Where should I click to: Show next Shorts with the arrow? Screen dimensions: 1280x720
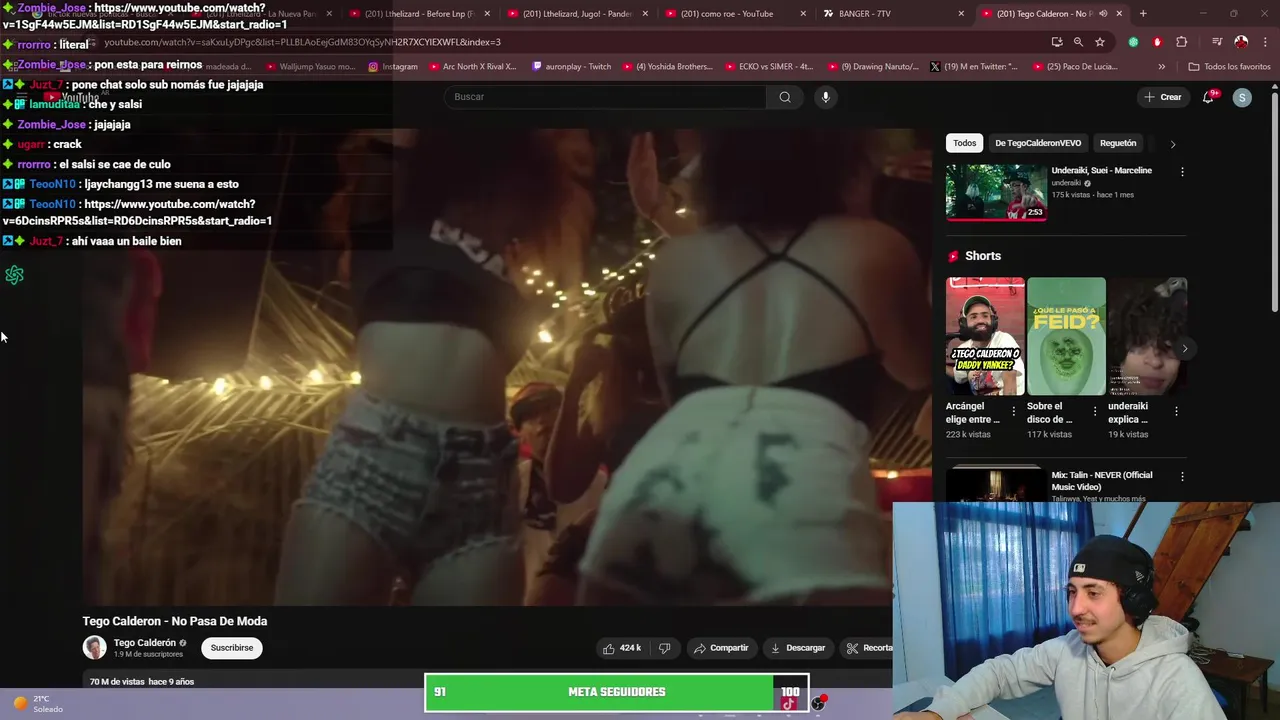tap(1185, 348)
